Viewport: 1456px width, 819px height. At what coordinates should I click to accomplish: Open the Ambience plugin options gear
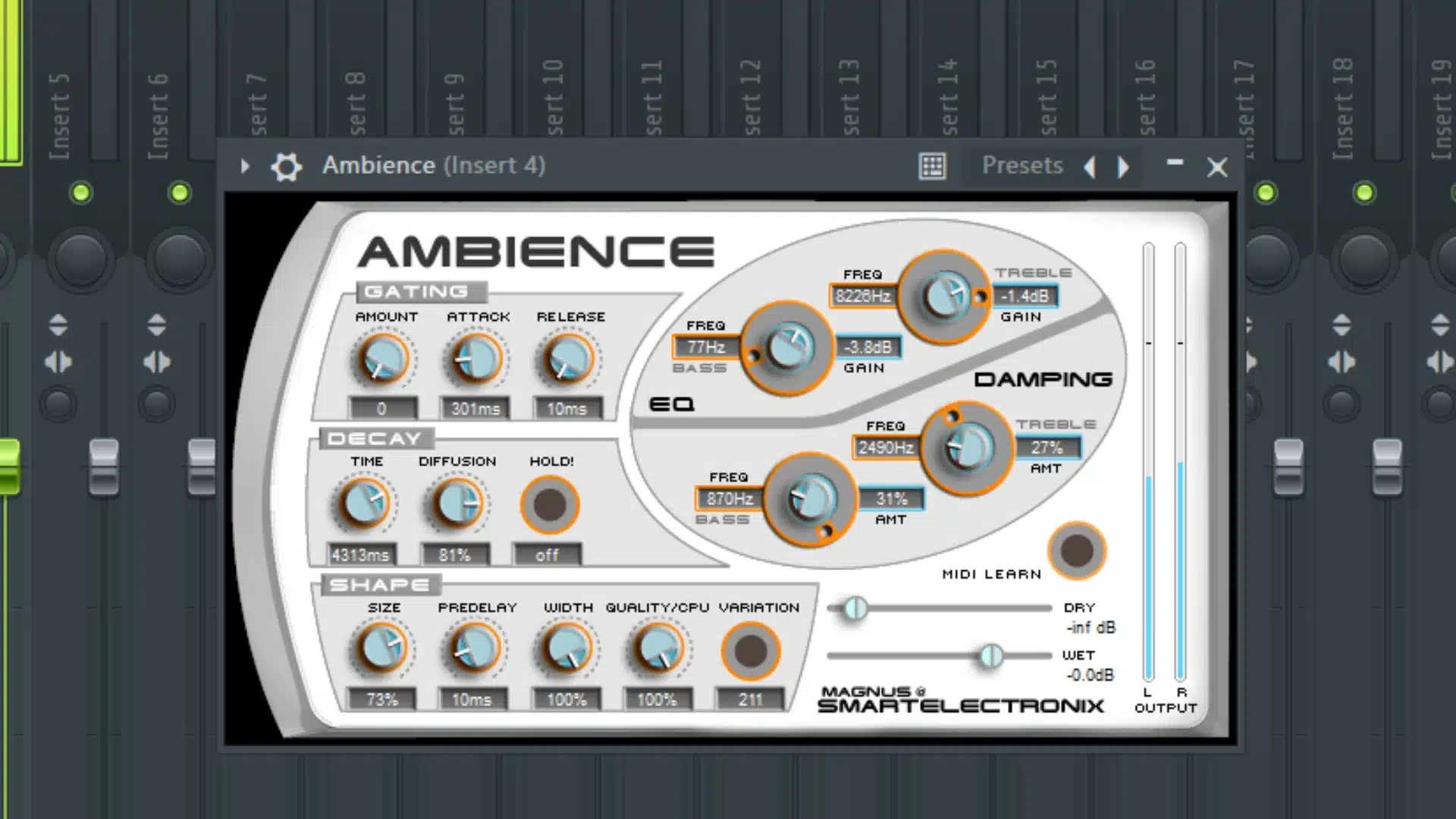[287, 166]
